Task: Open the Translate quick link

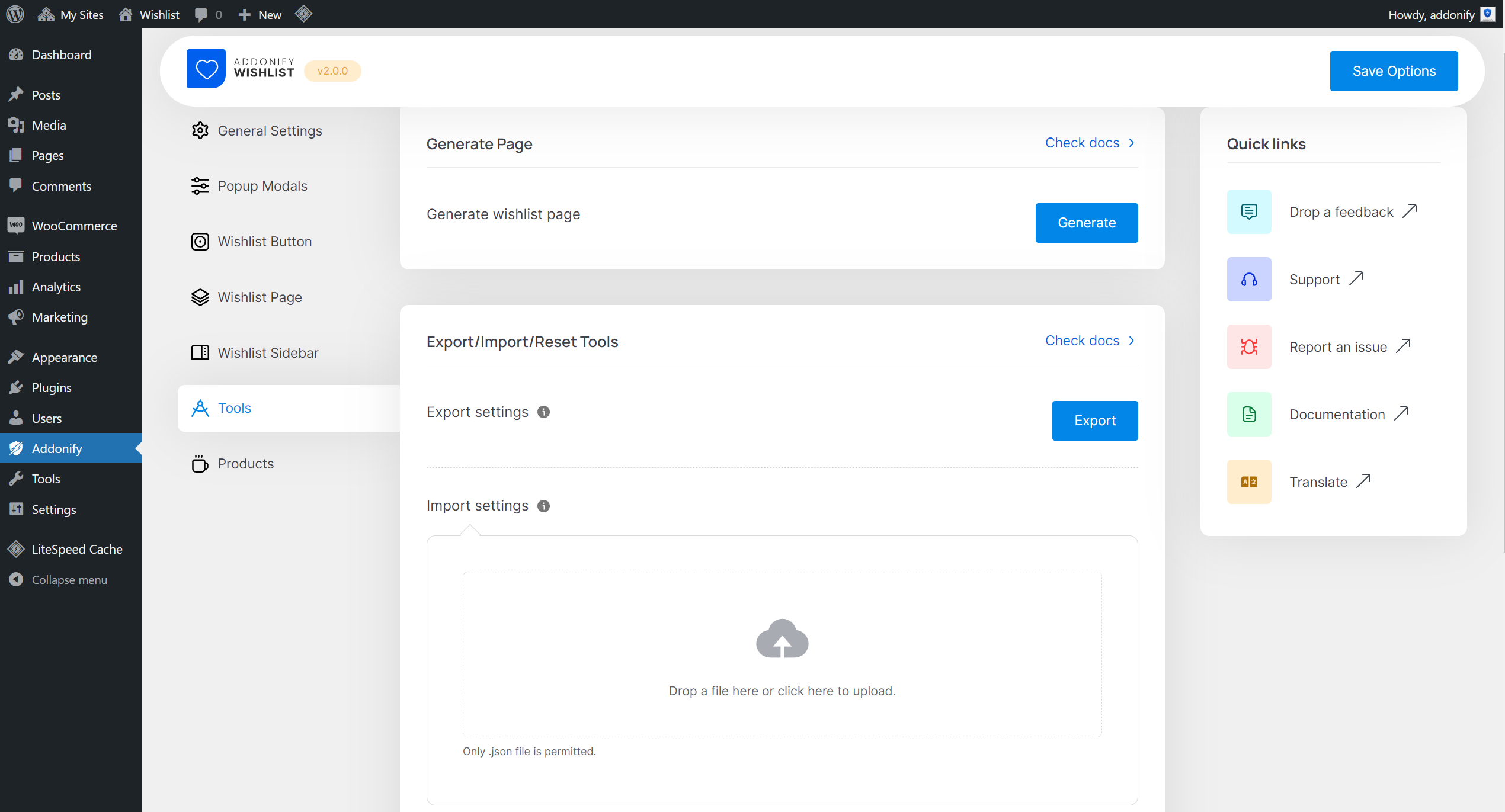Action: 1330,482
